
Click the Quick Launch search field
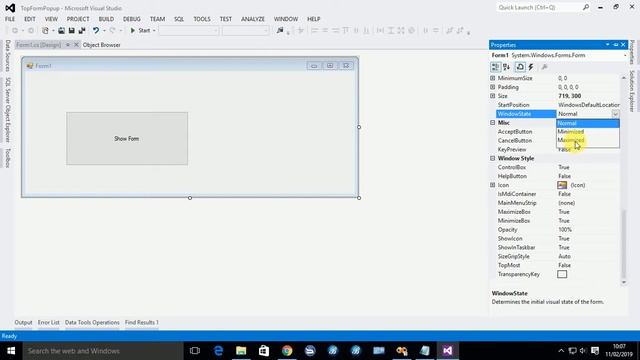click(539, 7)
